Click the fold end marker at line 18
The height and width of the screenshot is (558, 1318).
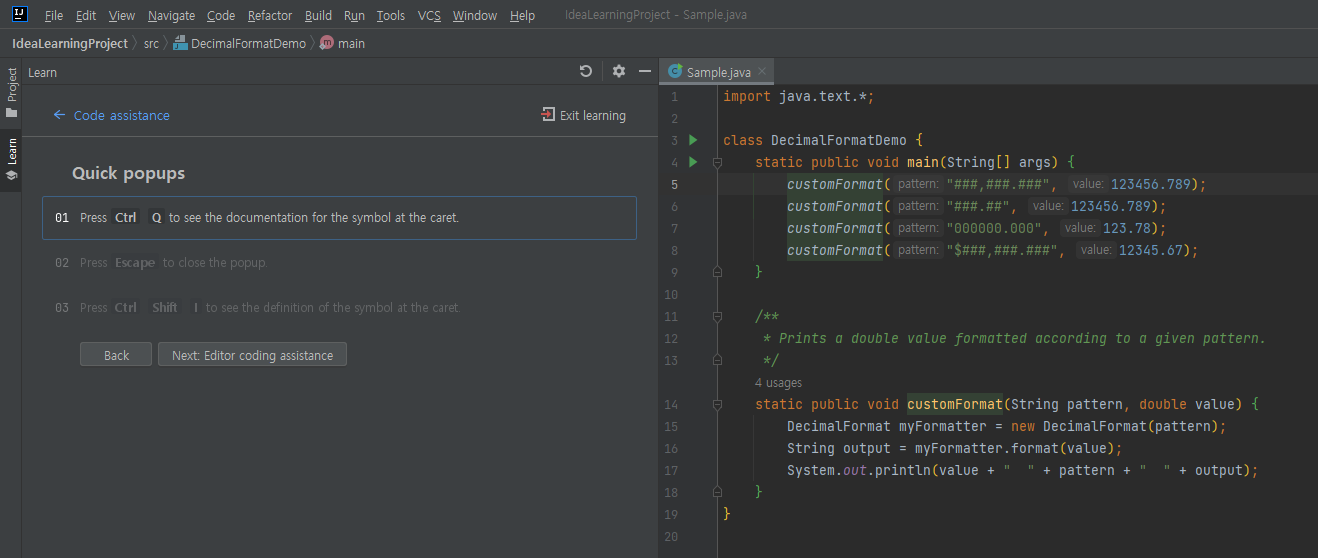[x=717, y=492]
